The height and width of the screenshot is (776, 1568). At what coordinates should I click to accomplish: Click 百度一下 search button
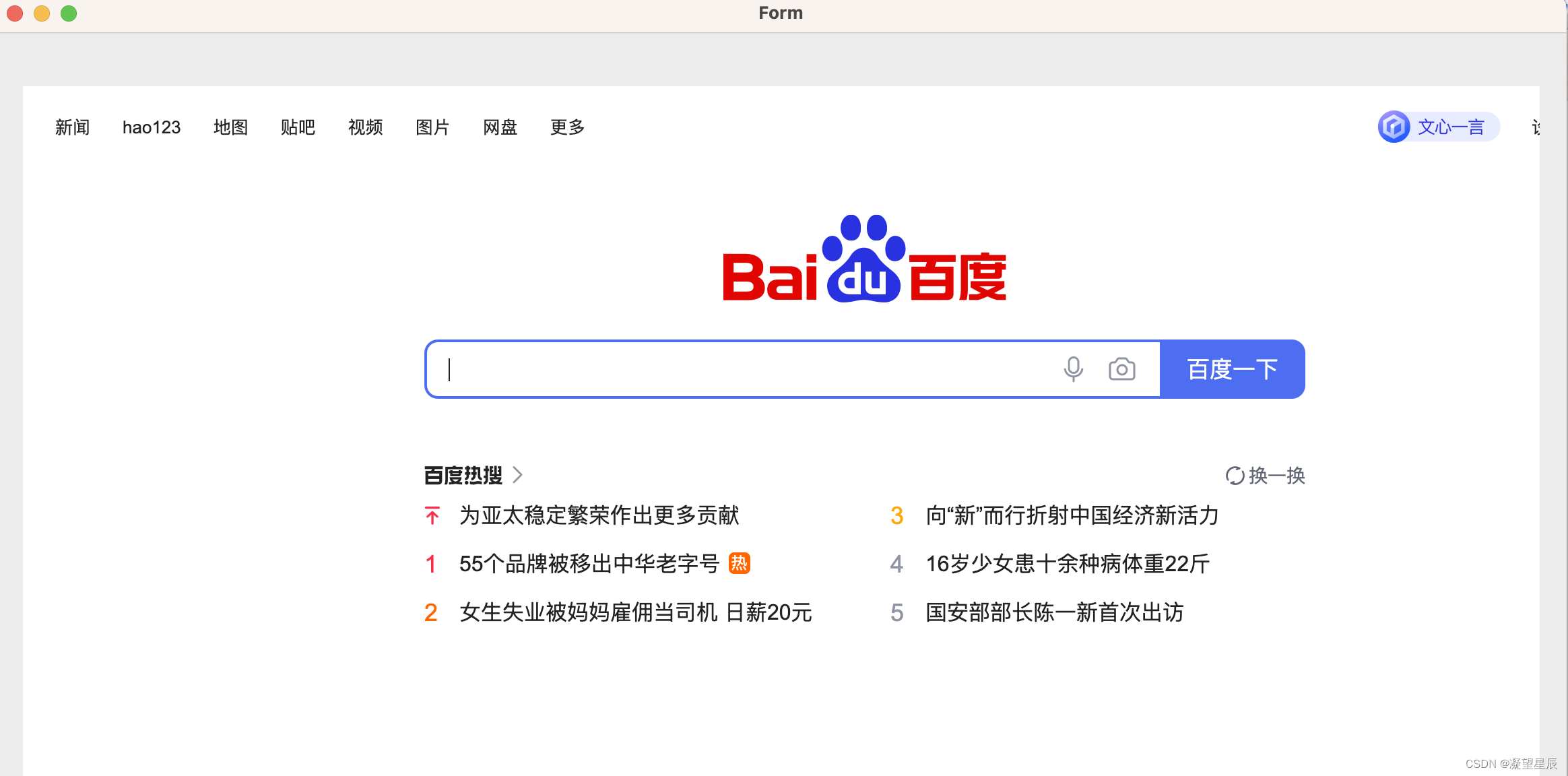pos(1232,369)
